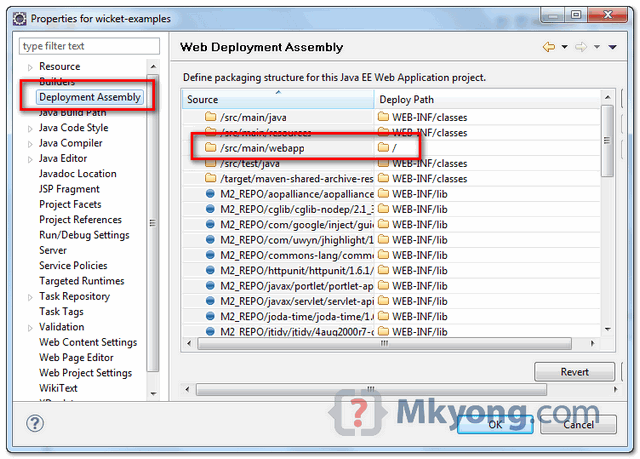The image size is (640, 459).
Task: Confirm with the OK button
Action: pos(495,425)
